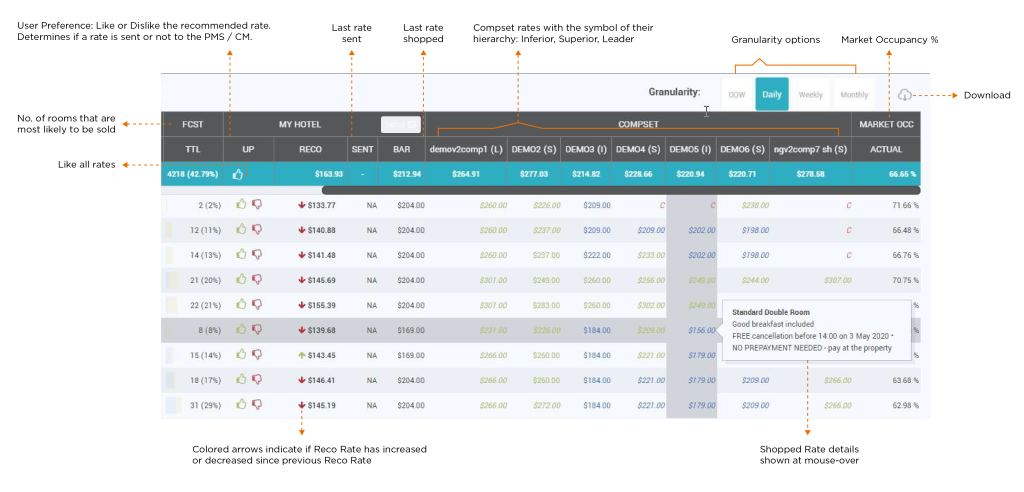Click the 66.65 % summary market occupancy
1024x492 pixels.
pyautogui.click(x=902, y=174)
